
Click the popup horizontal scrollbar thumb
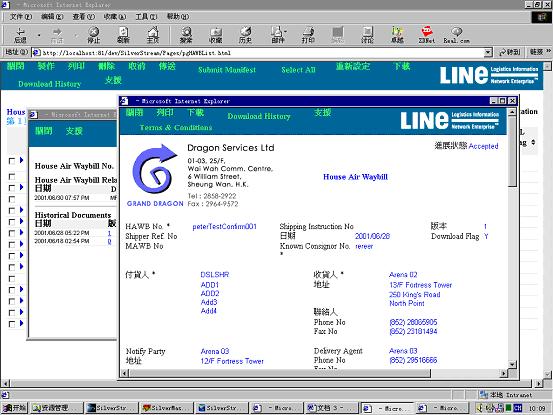(x=279, y=373)
